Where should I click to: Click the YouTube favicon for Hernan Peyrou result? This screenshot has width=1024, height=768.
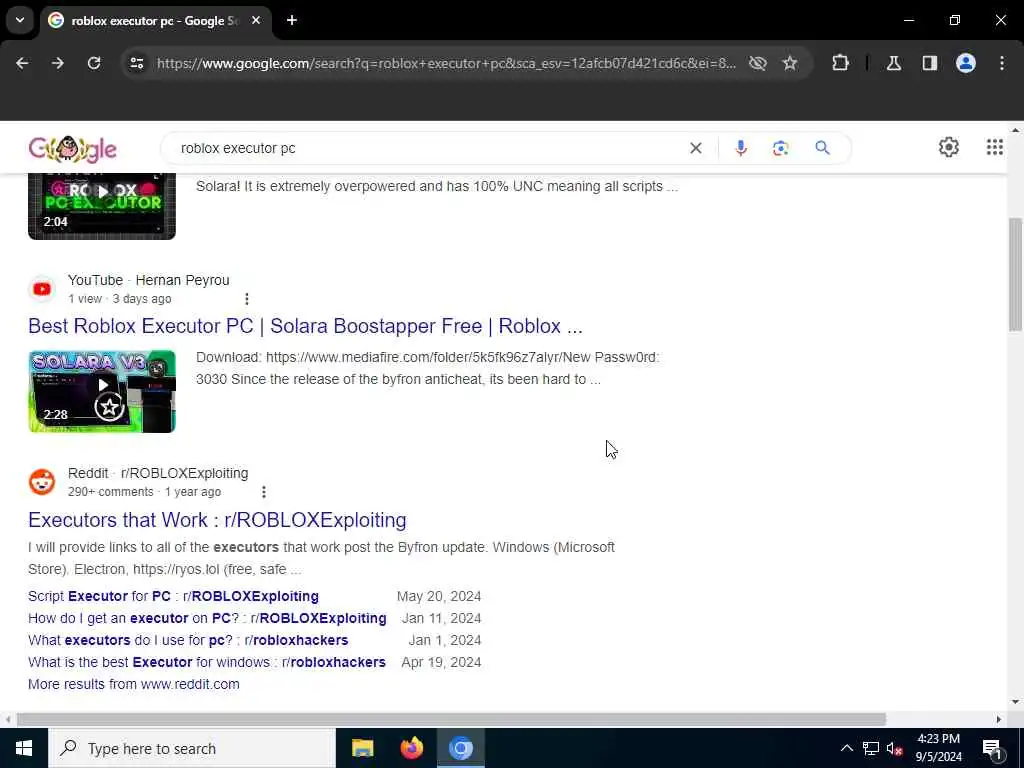(42, 289)
